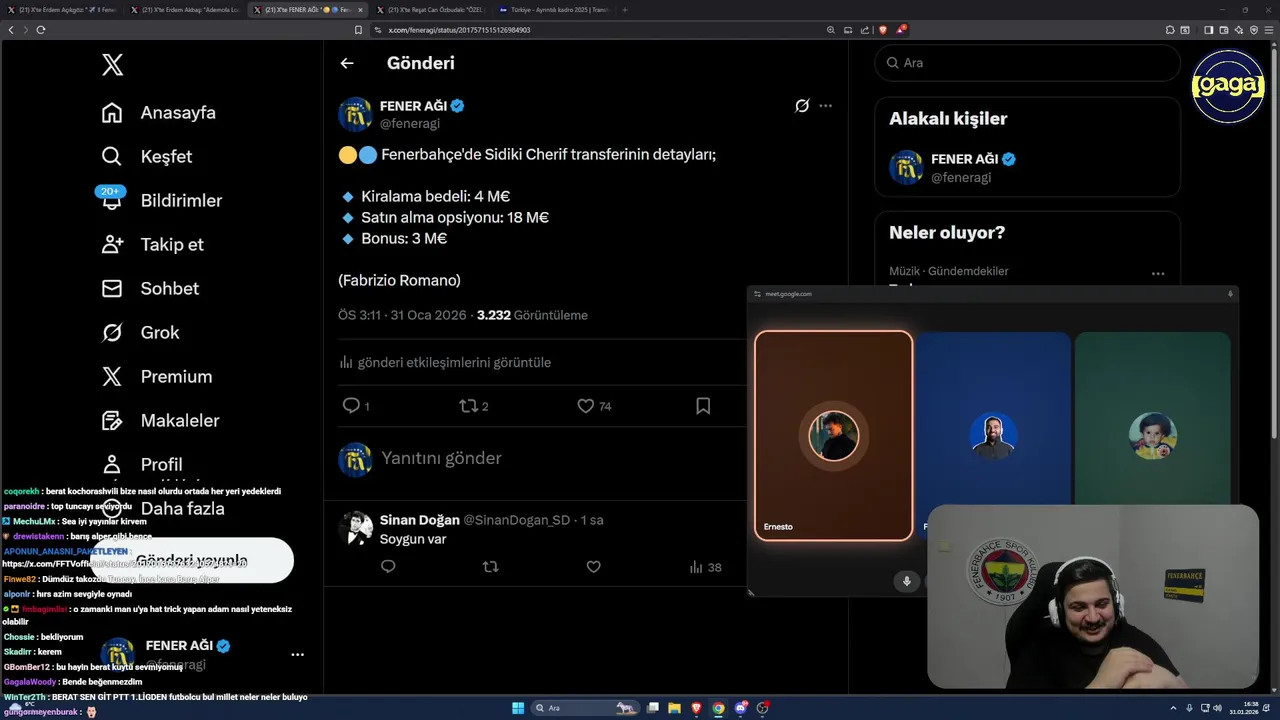Open FENER AĞI avatar on the post
1280x720 pixels.
coord(355,114)
